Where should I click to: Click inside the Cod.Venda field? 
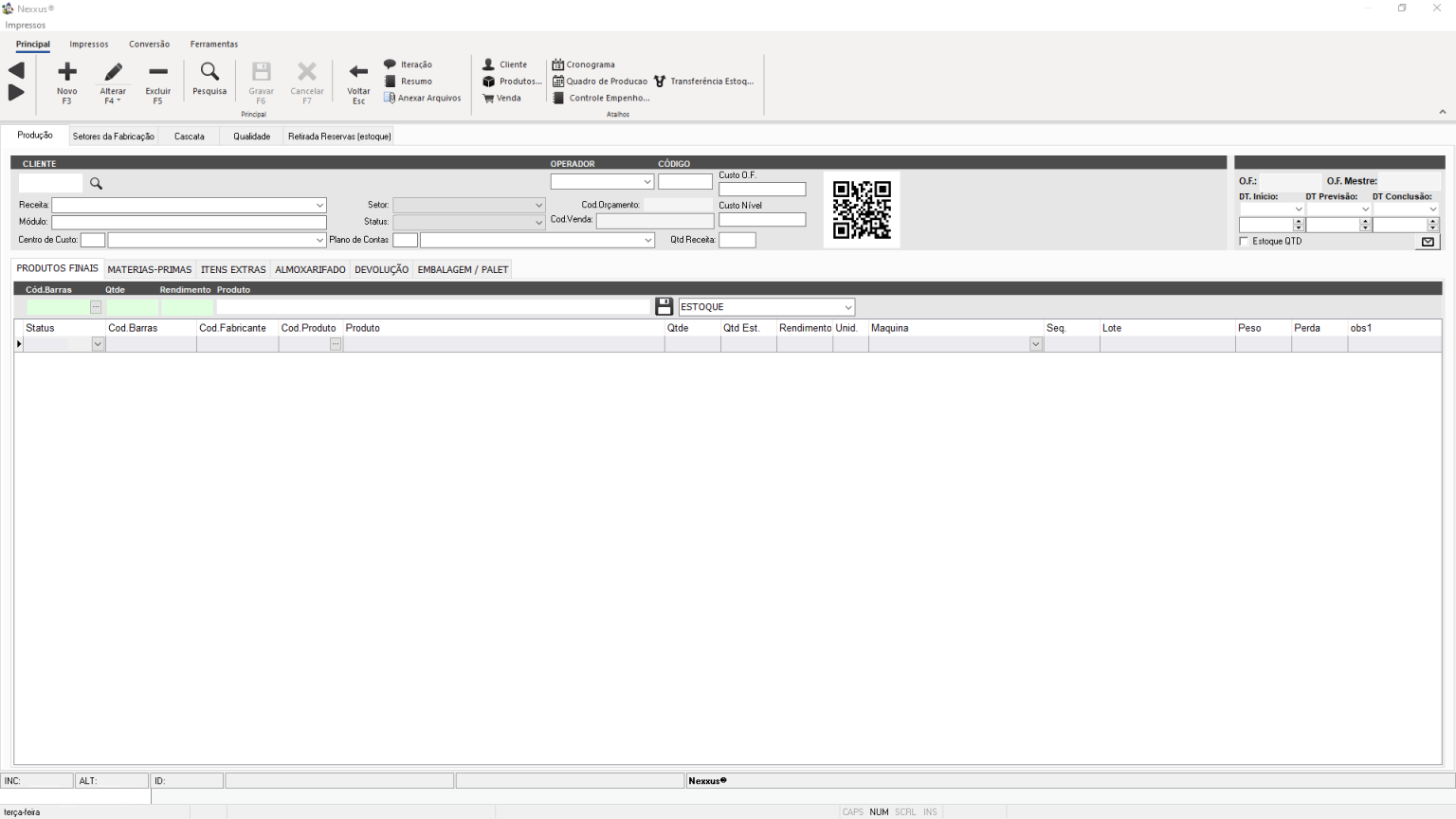[654, 220]
